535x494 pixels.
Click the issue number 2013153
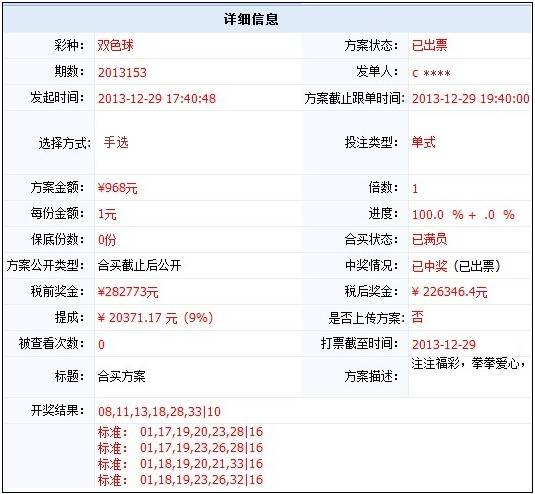[x=122, y=72]
